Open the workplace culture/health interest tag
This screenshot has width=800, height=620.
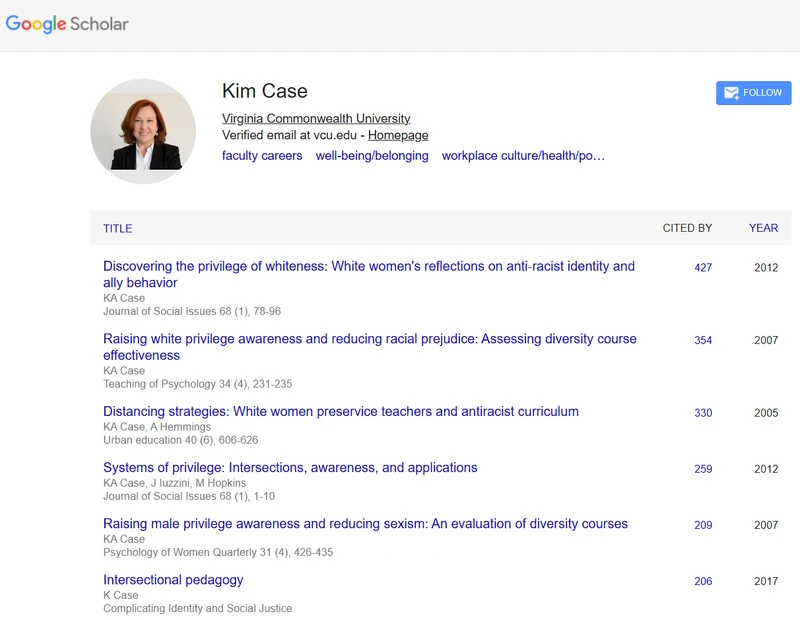click(x=523, y=156)
